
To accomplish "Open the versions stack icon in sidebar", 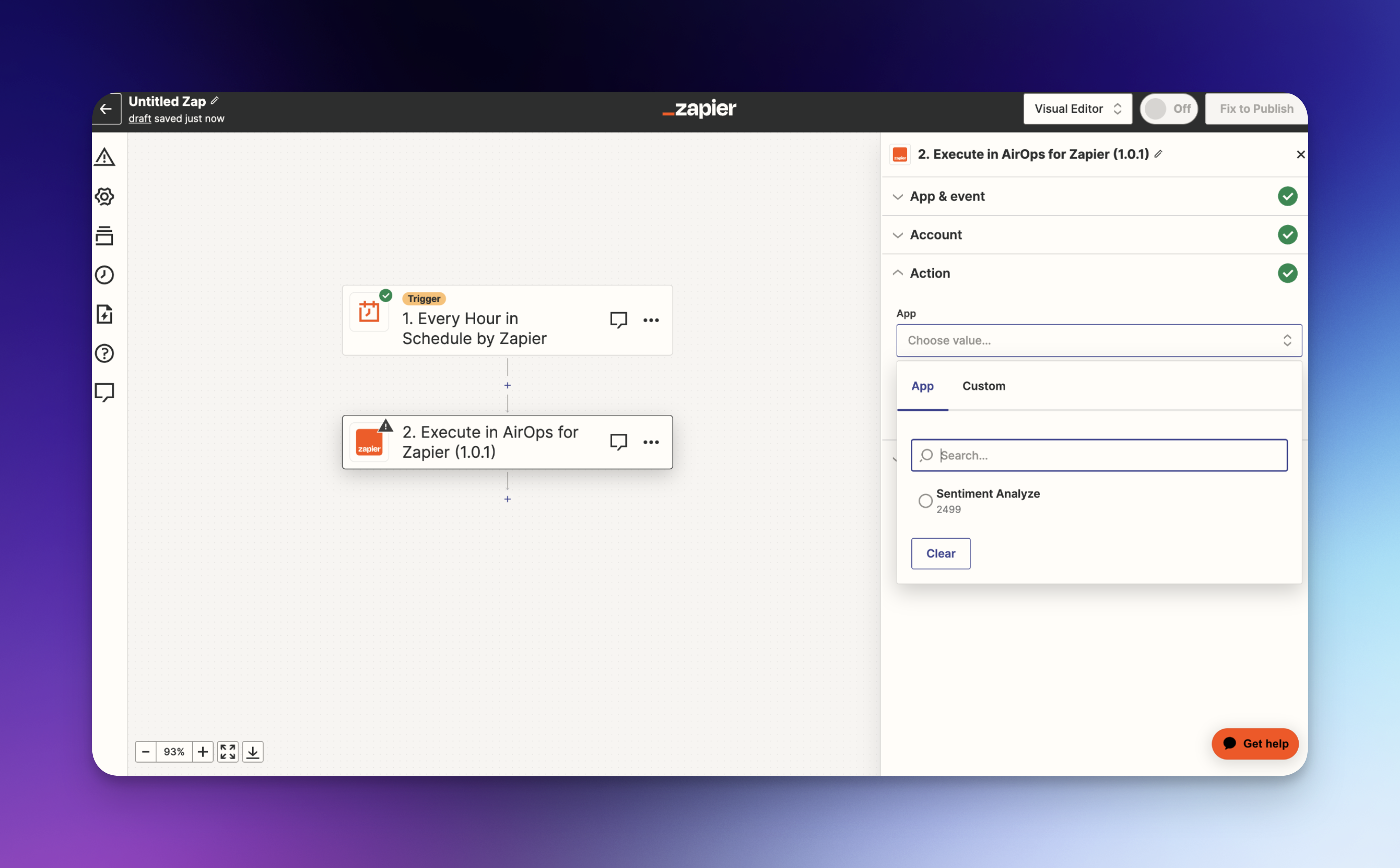I will coord(104,235).
